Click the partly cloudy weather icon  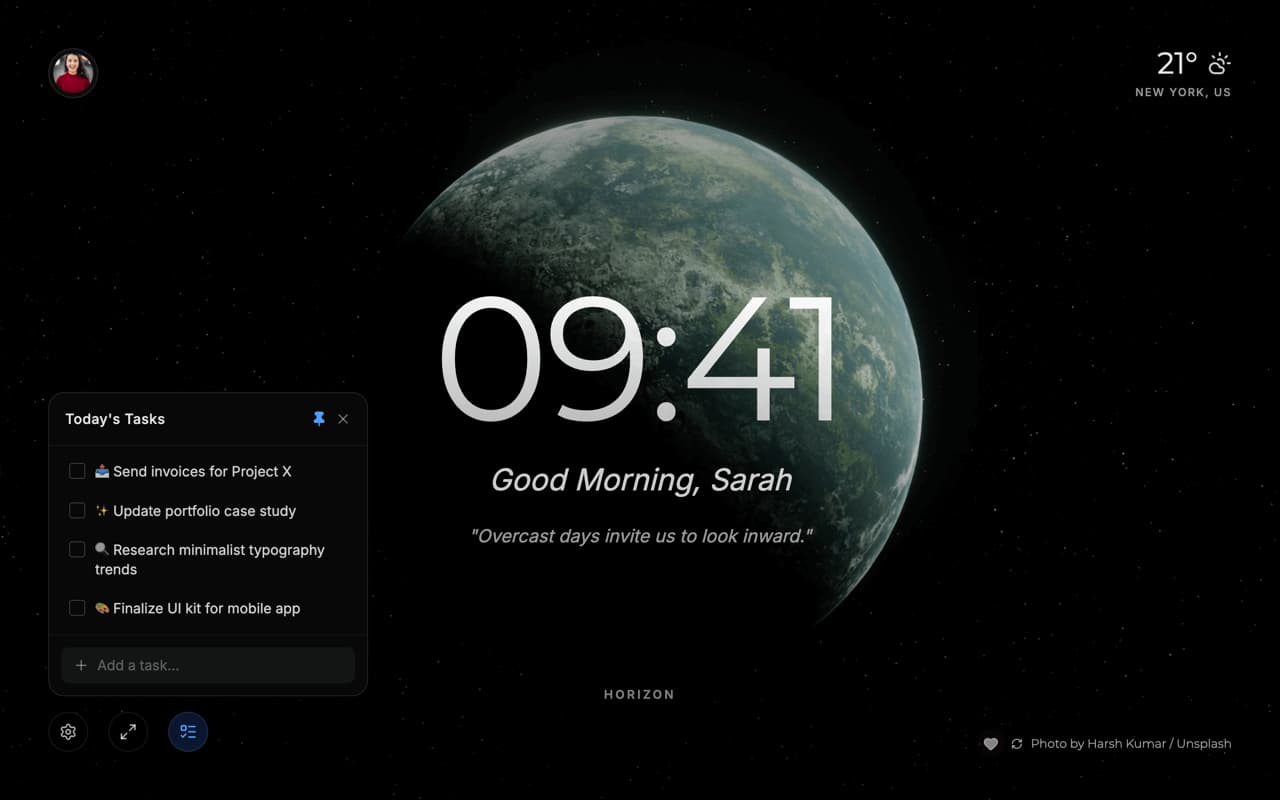tap(1219, 64)
